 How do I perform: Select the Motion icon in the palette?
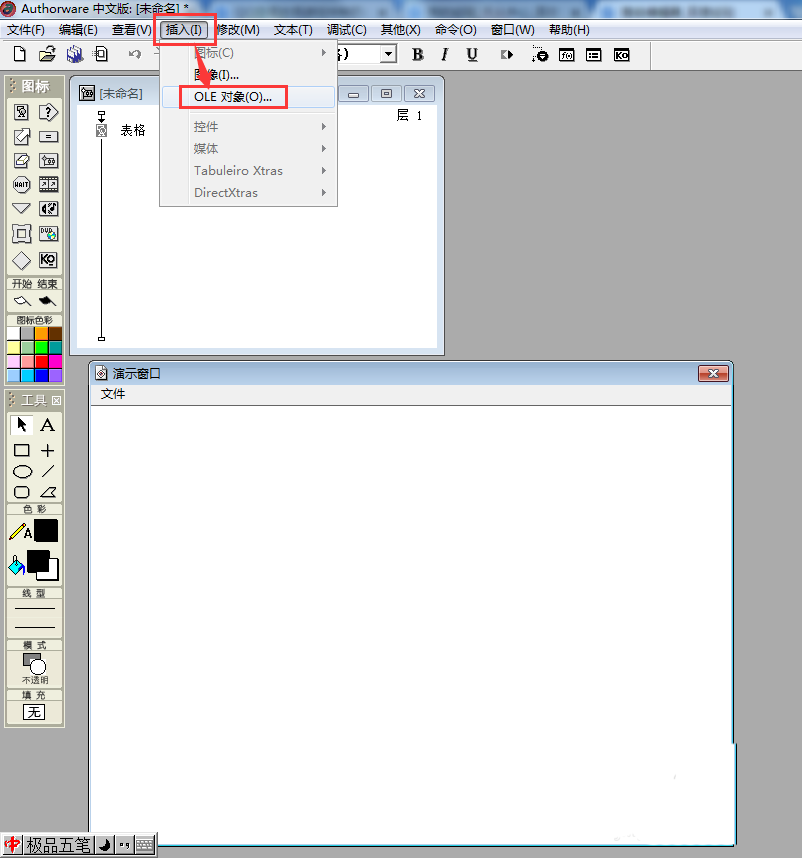click(21, 136)
